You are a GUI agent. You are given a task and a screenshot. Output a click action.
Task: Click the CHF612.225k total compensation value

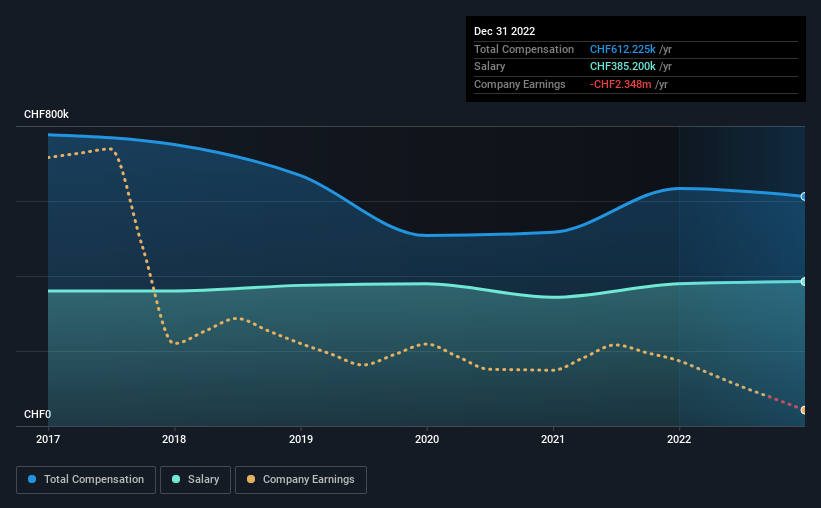tap(623, 49)
